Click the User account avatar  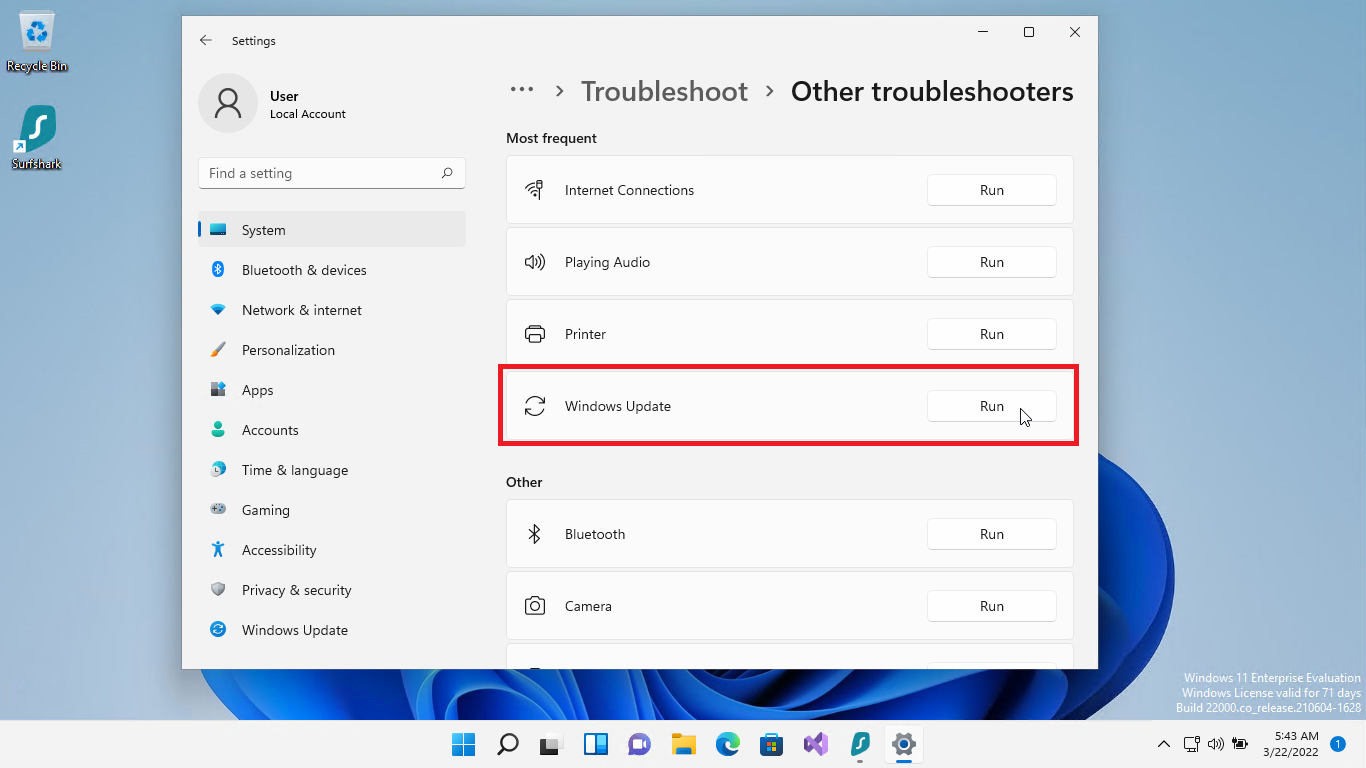(228, 103)
